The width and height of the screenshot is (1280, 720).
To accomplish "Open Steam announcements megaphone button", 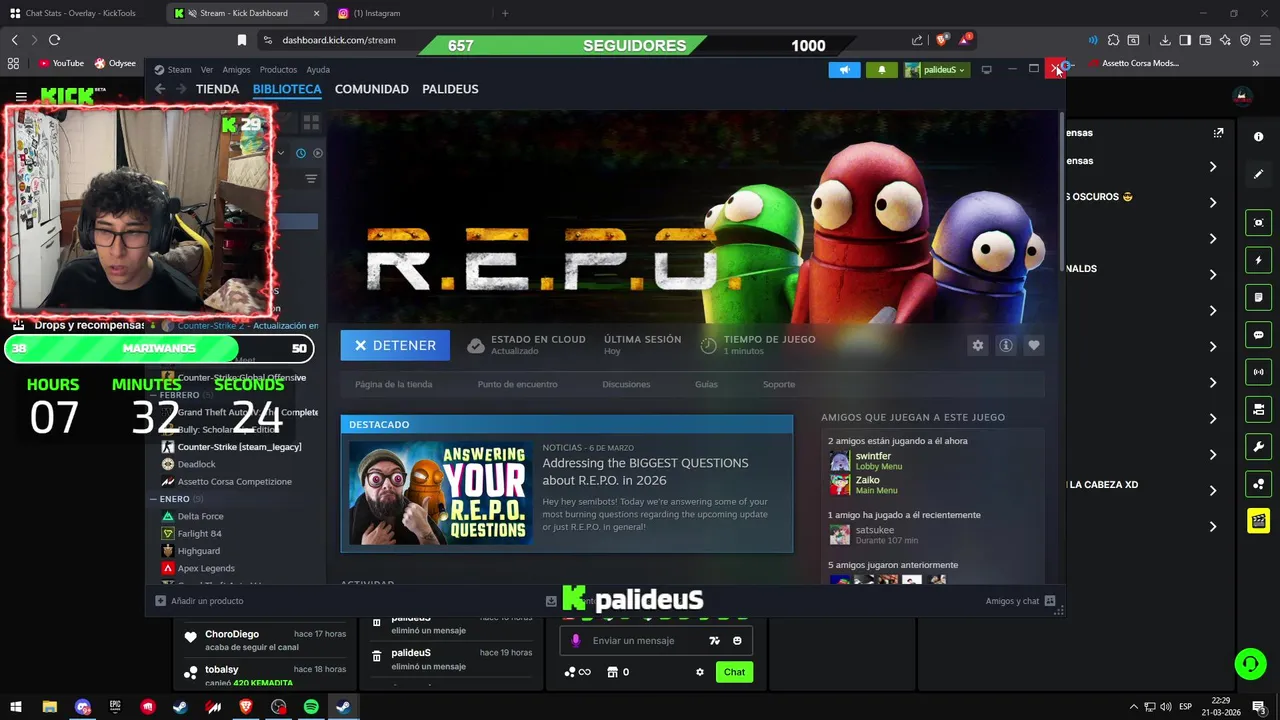I will (844, 70).
